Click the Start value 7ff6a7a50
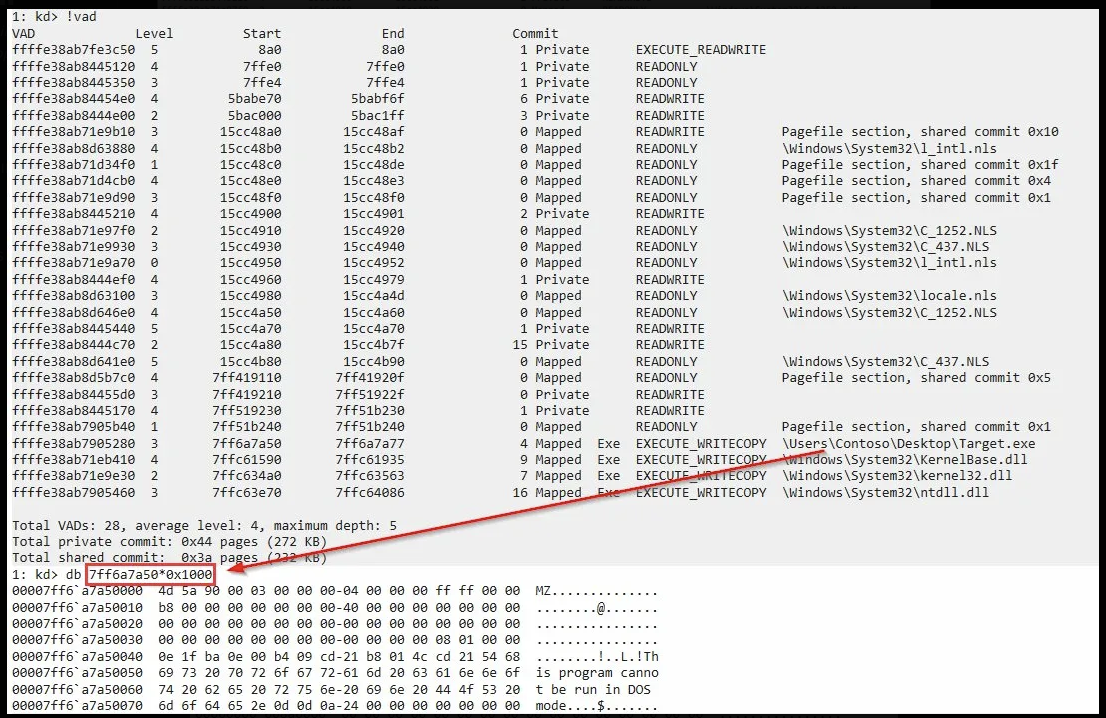Viewport: 1106px width, 718px height. [x=247, y=444]
